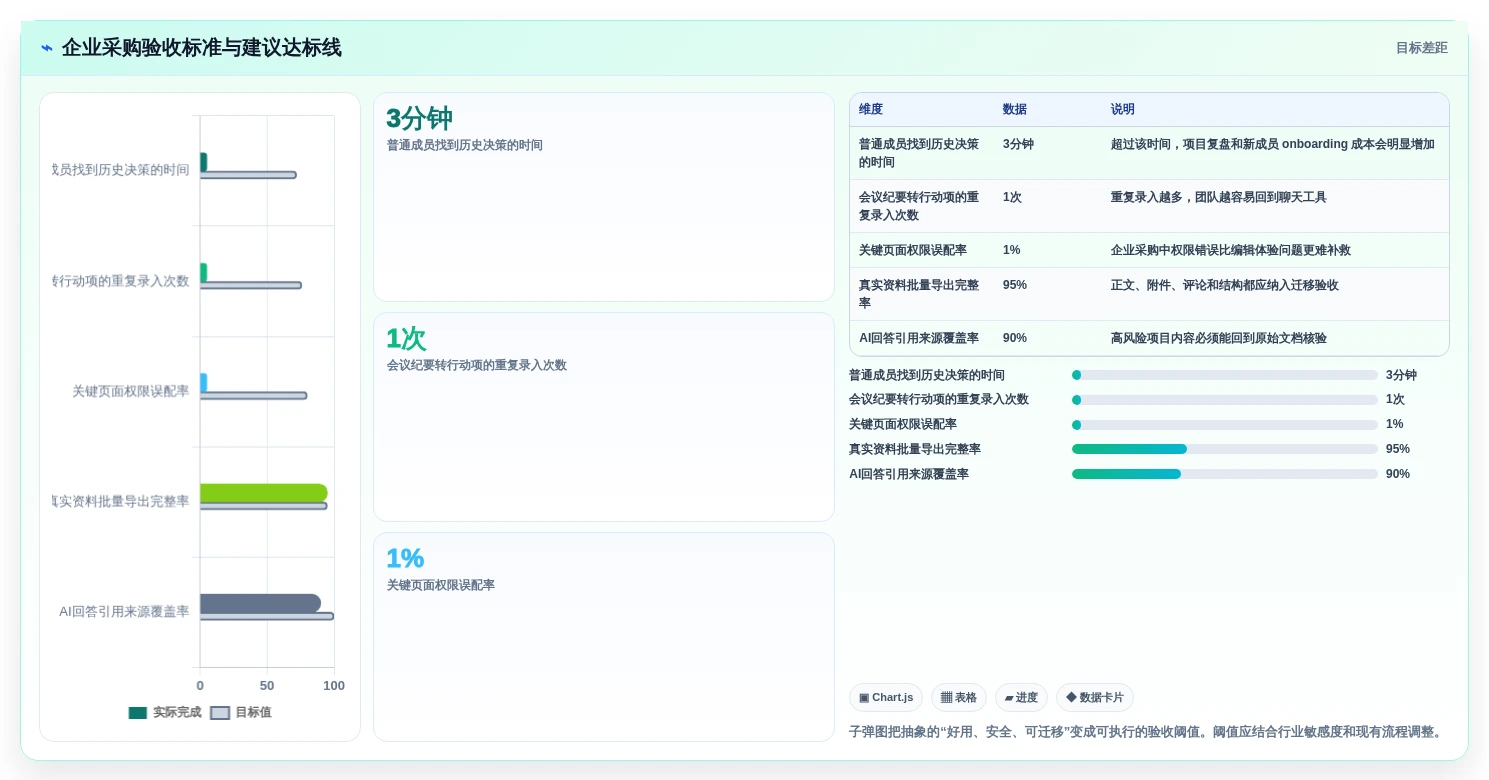Image resolution: width=1489 pixels, height=780 pixels.
Task: Click progress value 95% at row end
Action: pos(1398,449)
